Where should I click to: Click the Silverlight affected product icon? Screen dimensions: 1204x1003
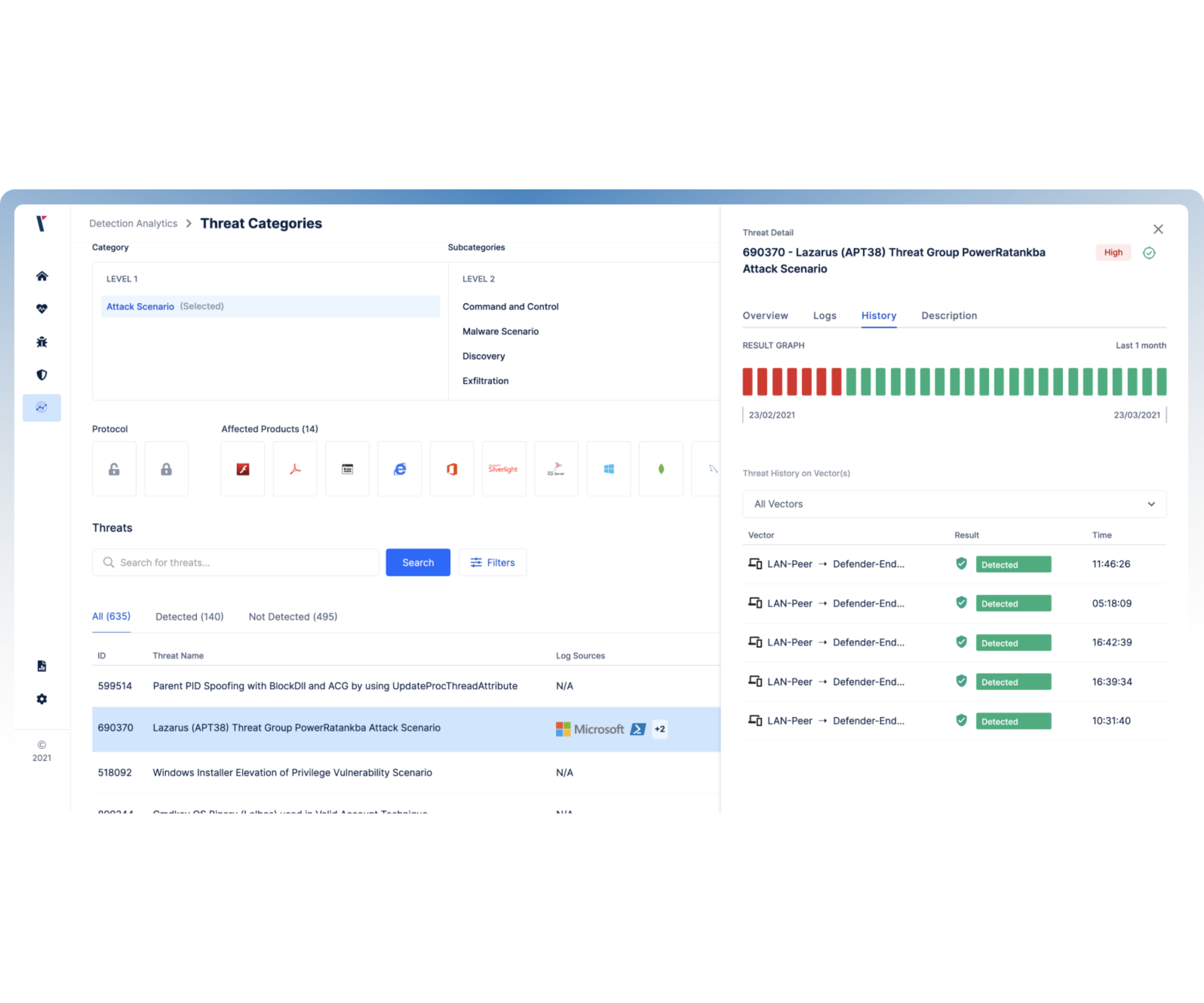click(x=503, y=468)
